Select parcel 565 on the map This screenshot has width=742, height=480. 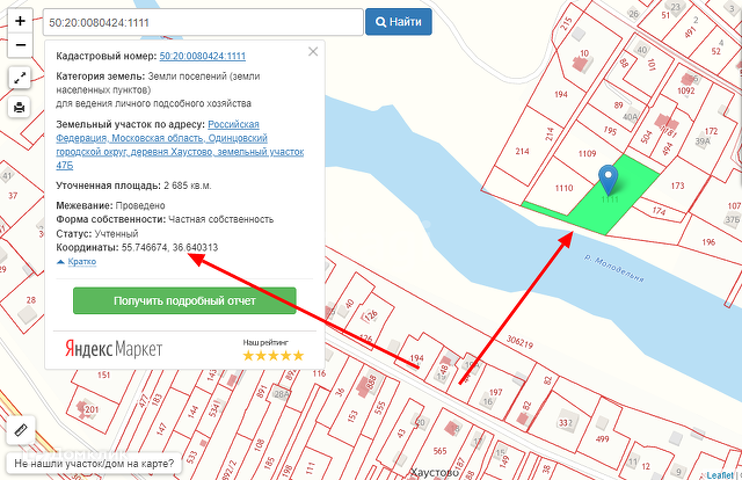coord(440,451)
